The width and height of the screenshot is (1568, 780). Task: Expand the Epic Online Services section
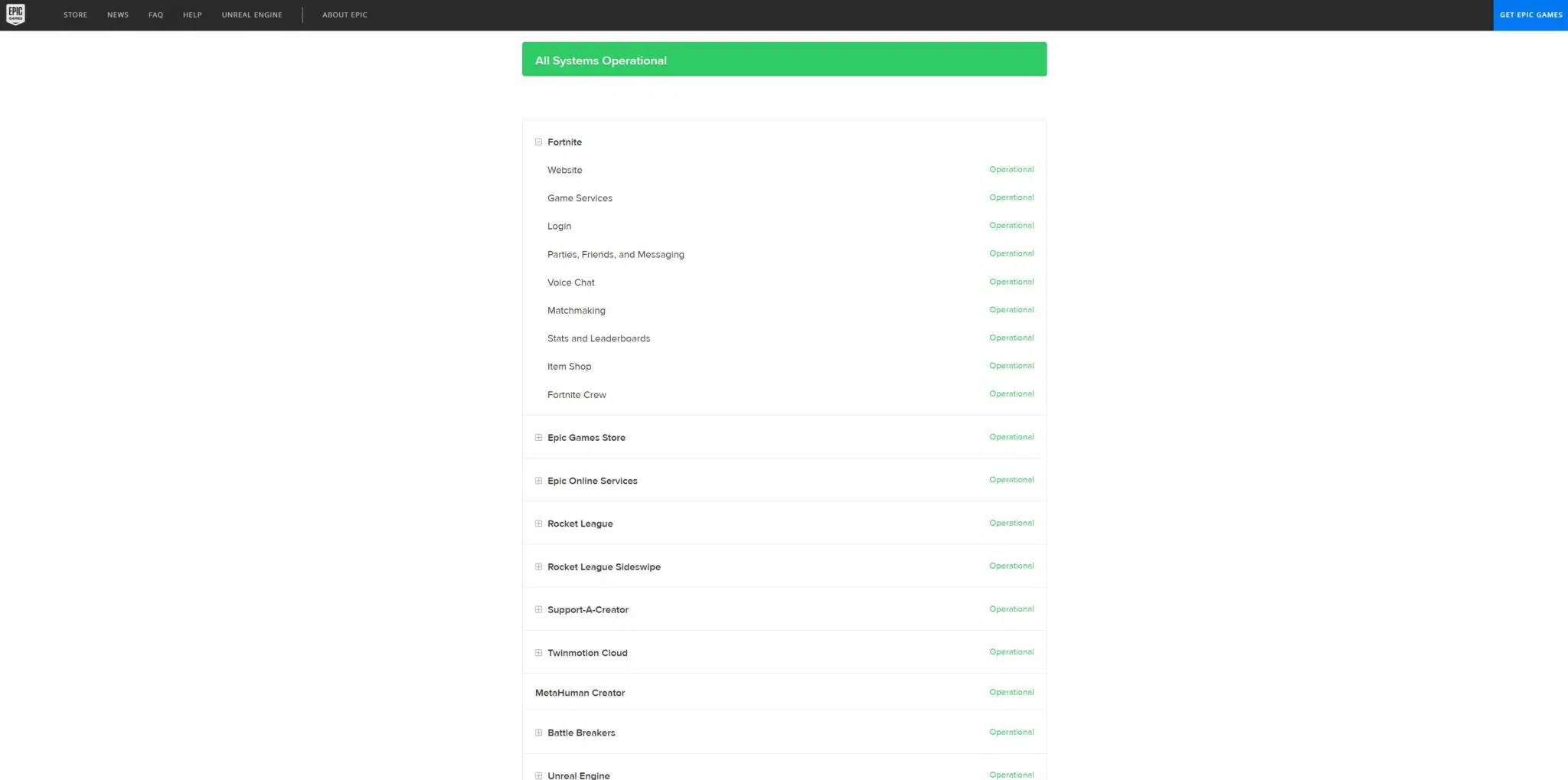point(538,481)
